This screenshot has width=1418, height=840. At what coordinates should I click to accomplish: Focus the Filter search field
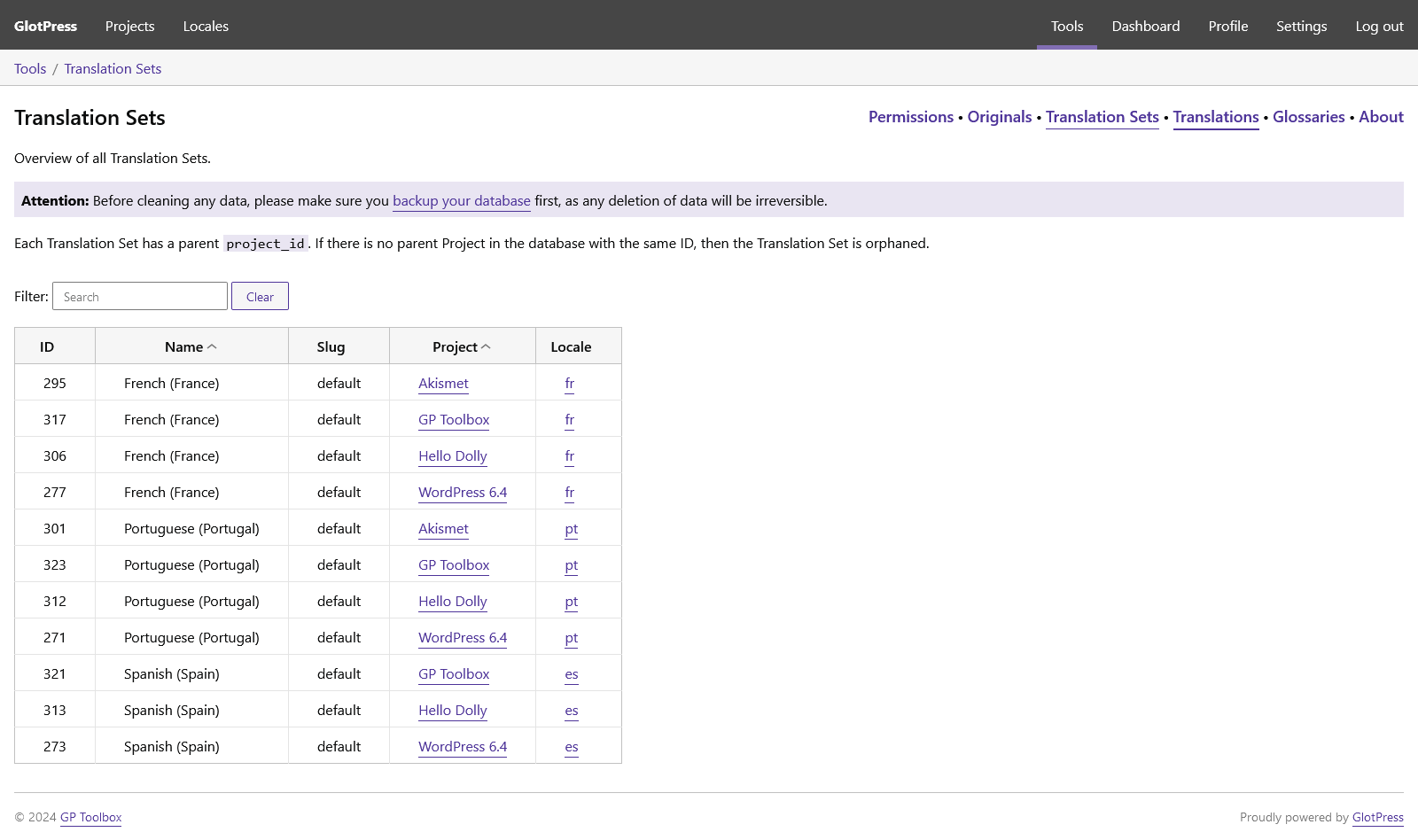click(x=140, y=296)
